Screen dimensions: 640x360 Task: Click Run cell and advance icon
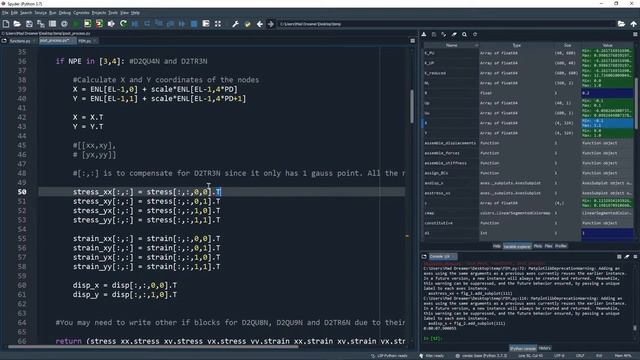(x=99, y=24)
